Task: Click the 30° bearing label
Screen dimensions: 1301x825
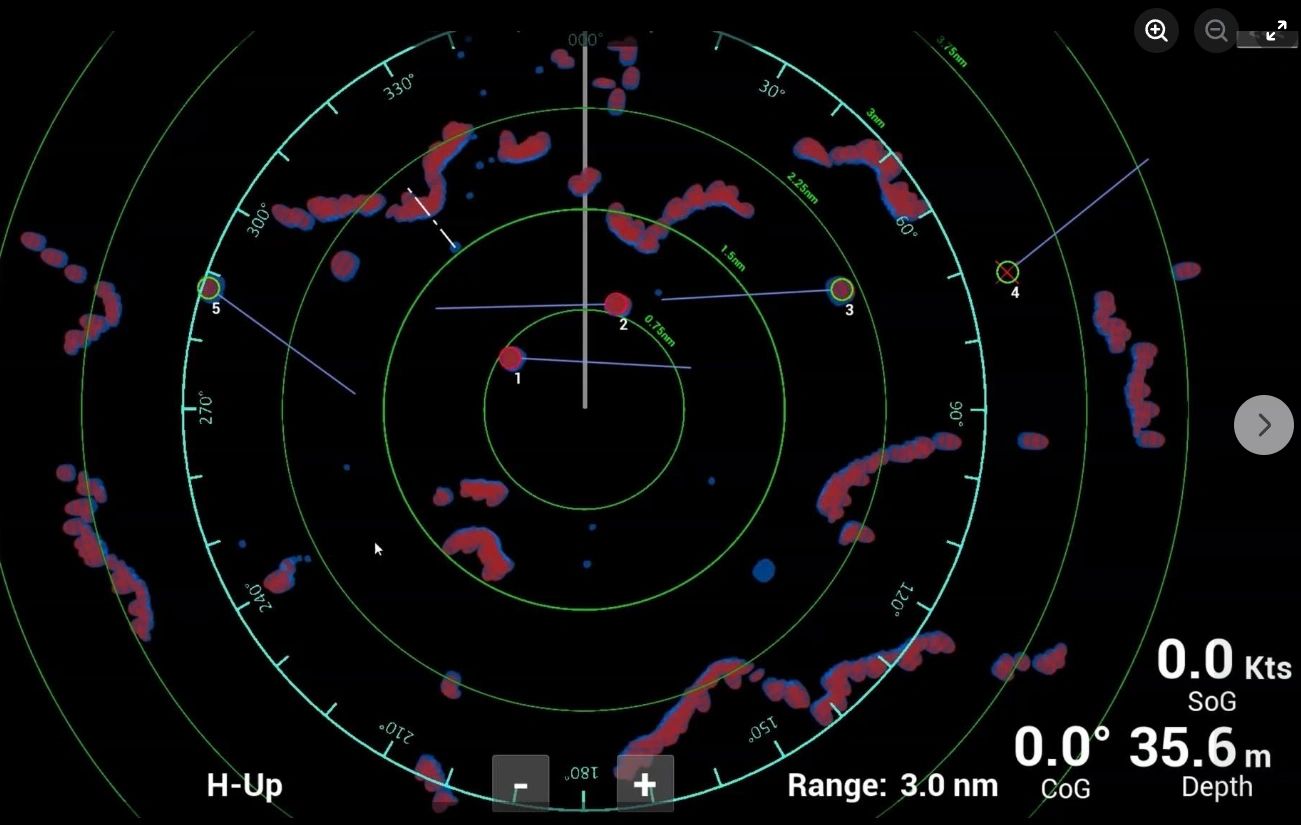Action: pos(771,90)
